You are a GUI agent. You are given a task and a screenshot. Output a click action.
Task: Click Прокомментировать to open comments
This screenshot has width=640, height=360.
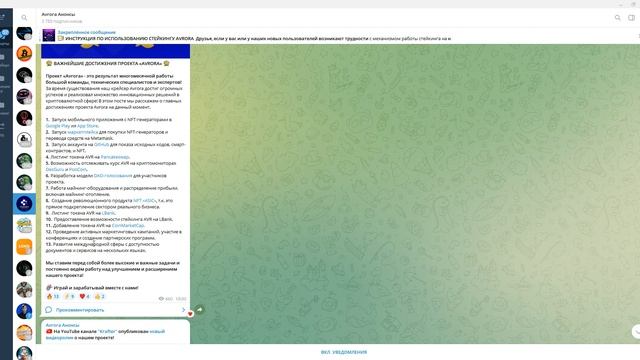(x=80, y=310)
